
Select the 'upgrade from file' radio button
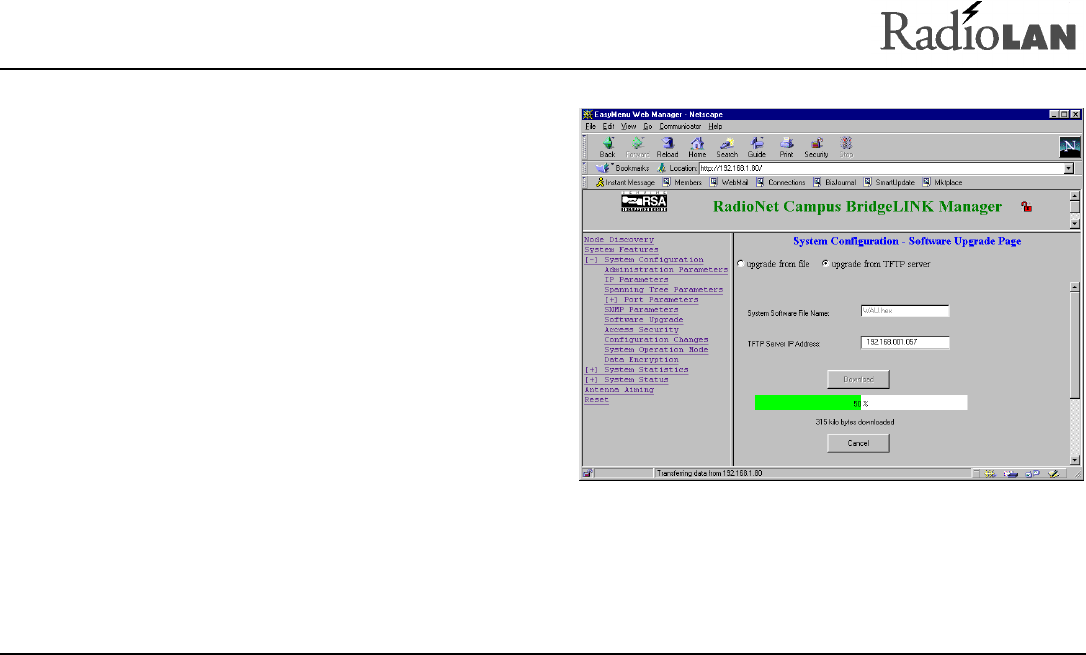(741, 264)
